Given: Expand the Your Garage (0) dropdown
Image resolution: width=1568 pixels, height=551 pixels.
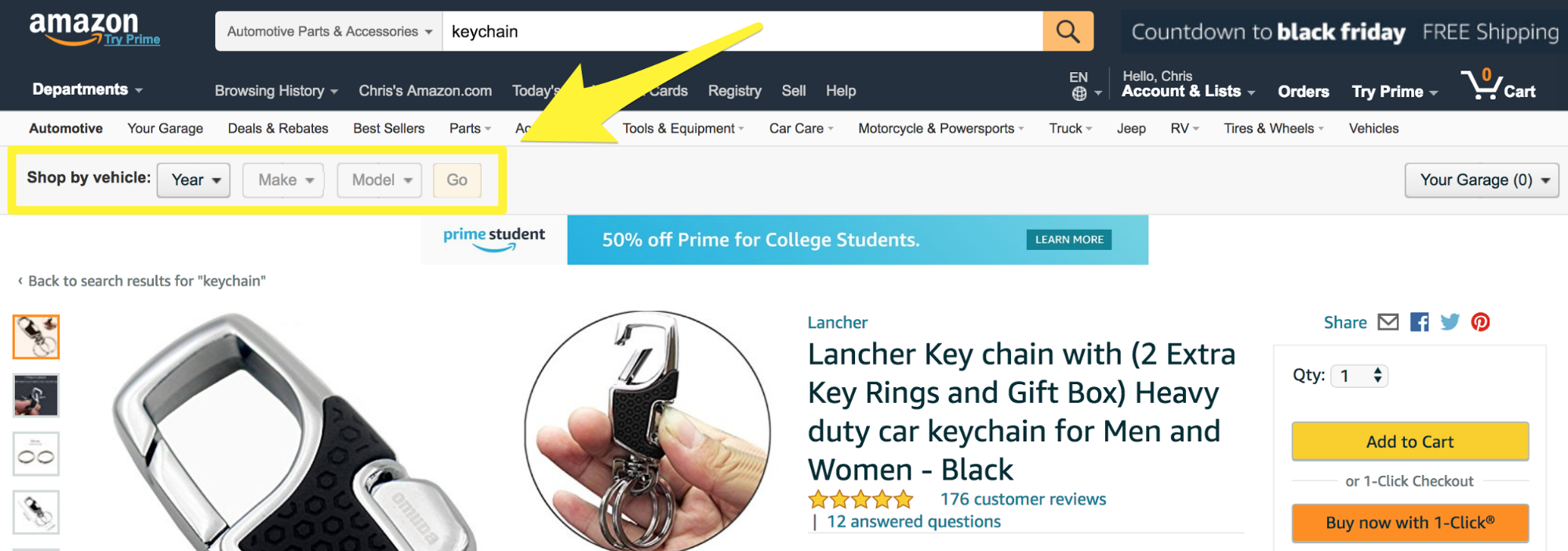Looking at the screenshot, I should 1481,180.
